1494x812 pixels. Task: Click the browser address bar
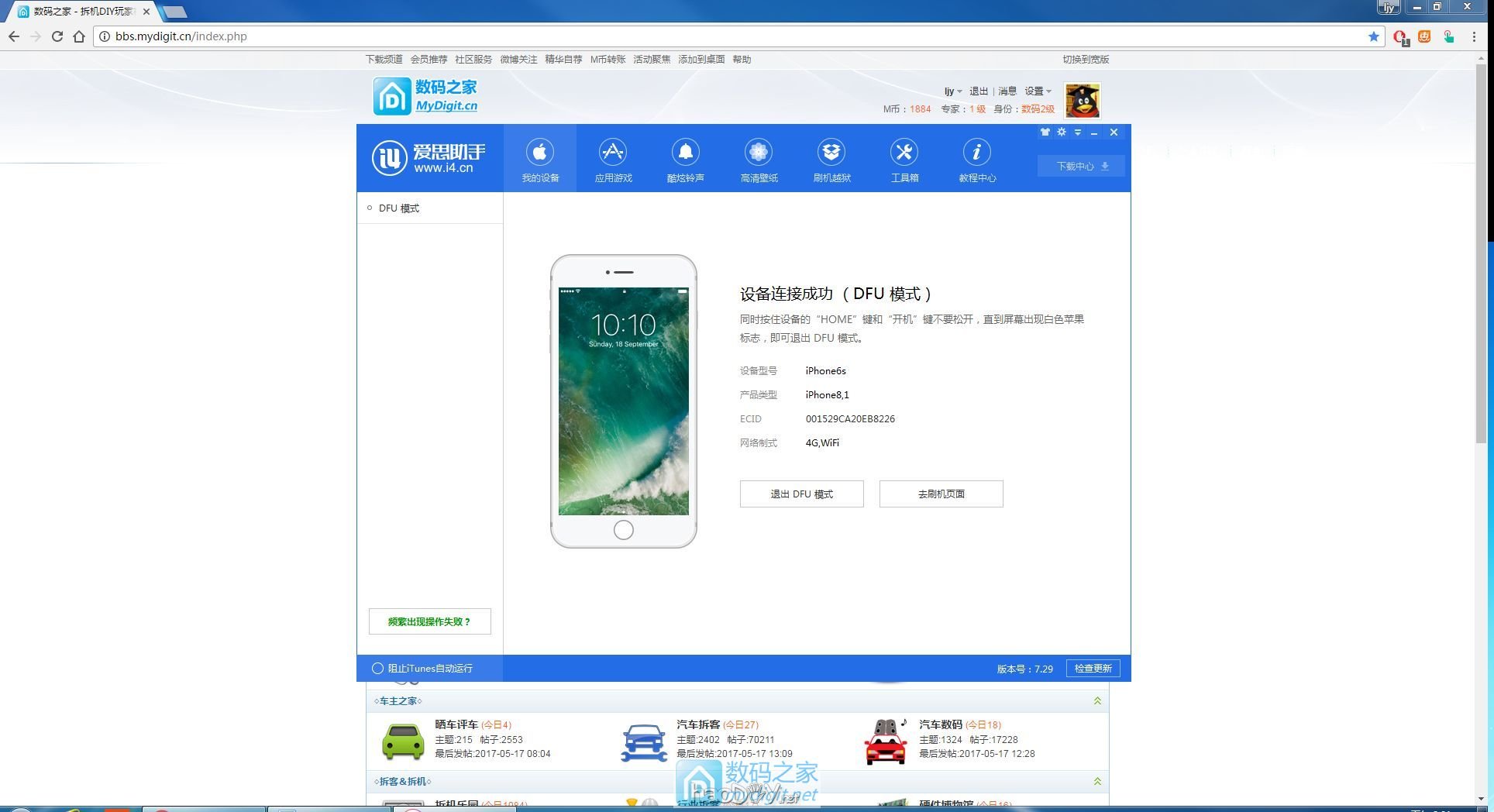click(697, 36)
